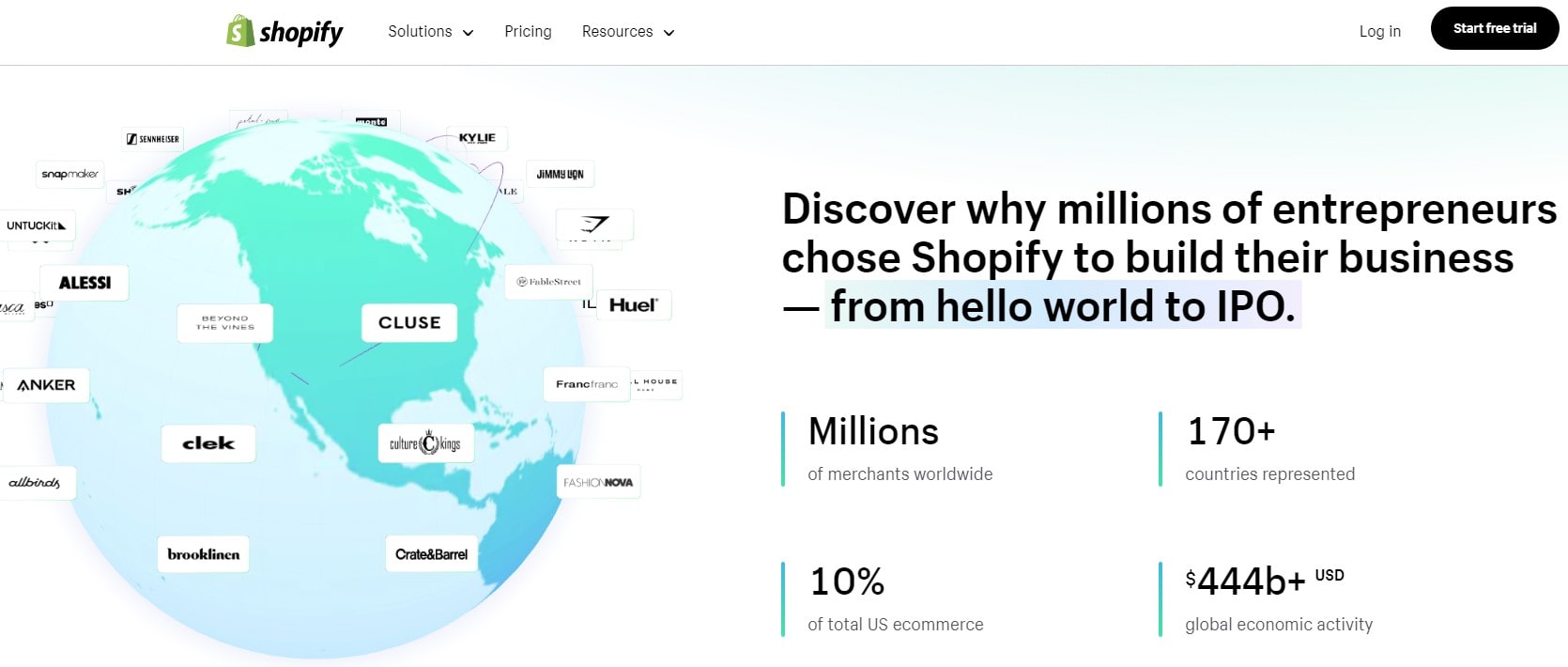Open the Pricing page
1568x667 pixels.
pos(528,32)
